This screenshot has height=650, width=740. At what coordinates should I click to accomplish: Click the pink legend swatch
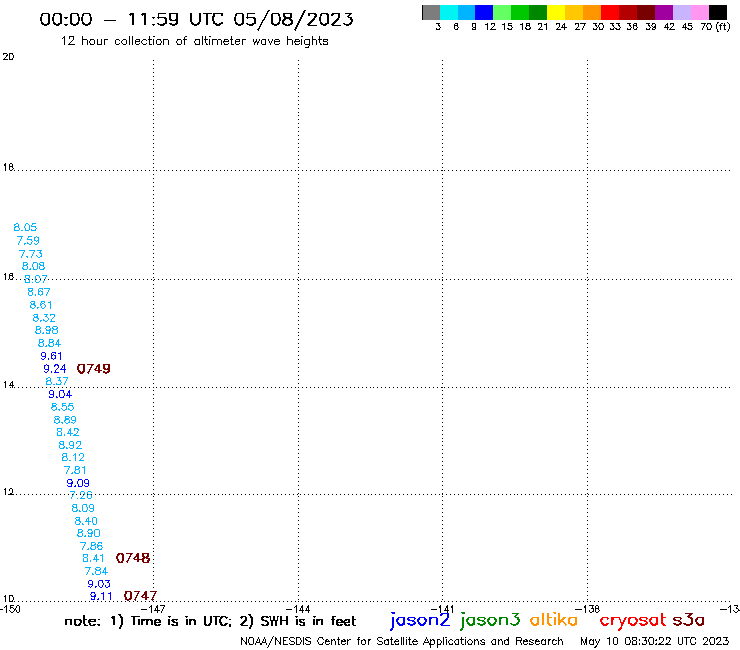(x=699, y=12)
